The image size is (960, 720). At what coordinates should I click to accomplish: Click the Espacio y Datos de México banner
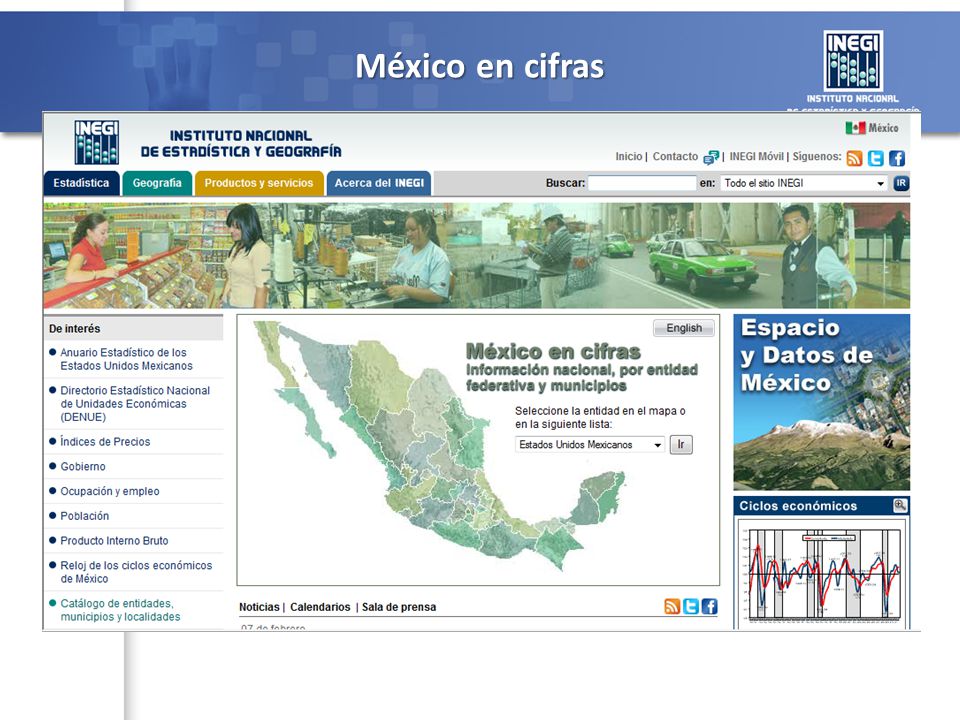(x=822, y=402)
